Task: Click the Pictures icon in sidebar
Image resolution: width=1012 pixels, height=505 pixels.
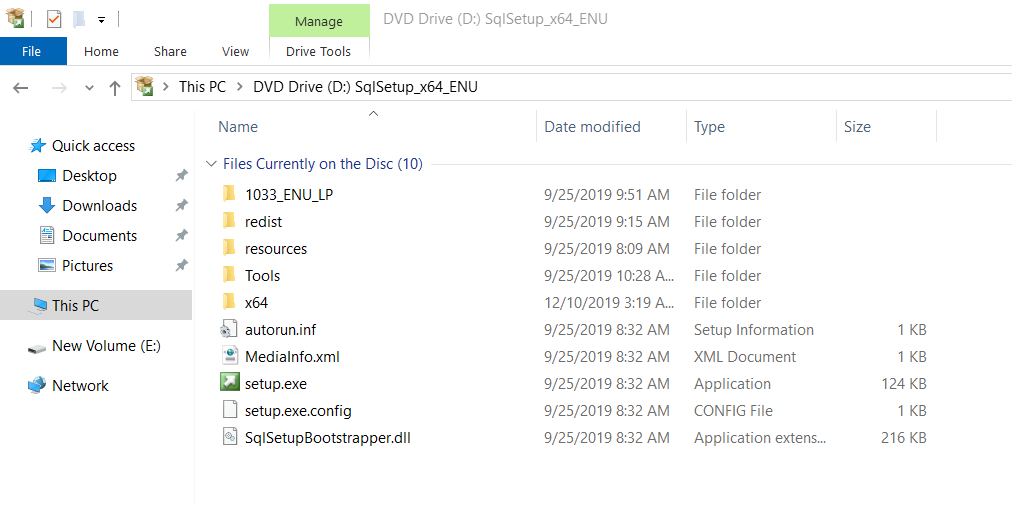Action: tap(47, 265)
